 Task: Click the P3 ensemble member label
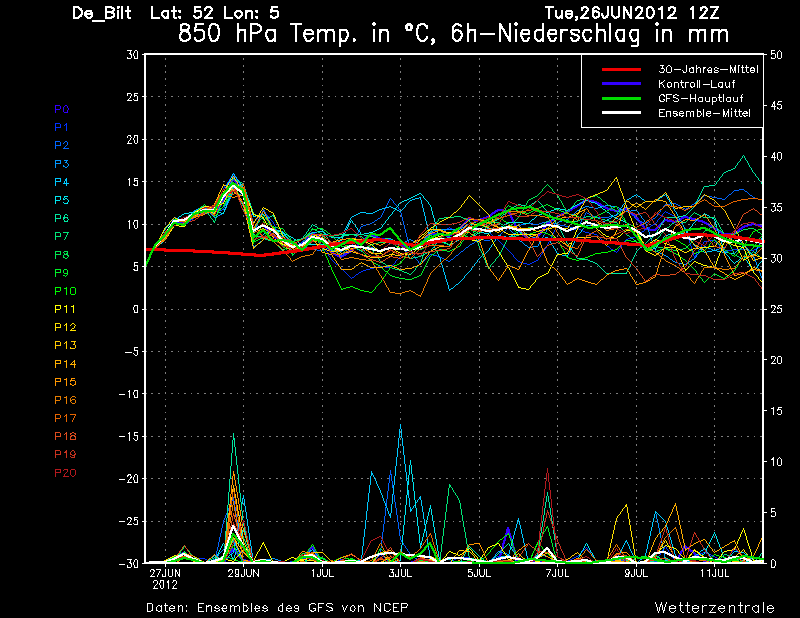click(x=62, y=164)
